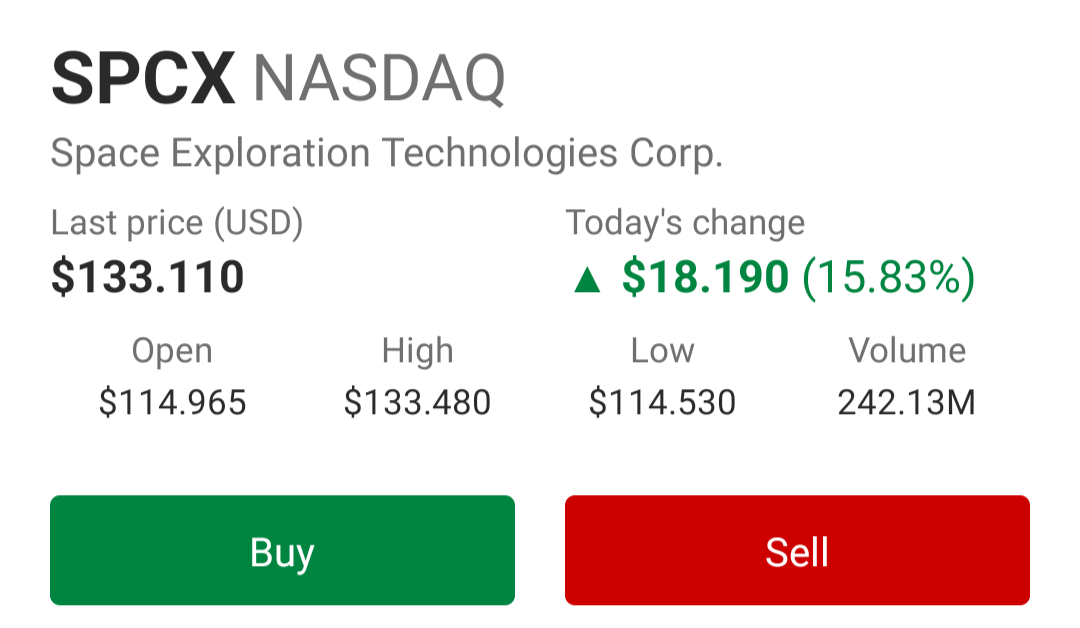
Task: Click the High price $133.480
Action: click(x=417, y=402)
